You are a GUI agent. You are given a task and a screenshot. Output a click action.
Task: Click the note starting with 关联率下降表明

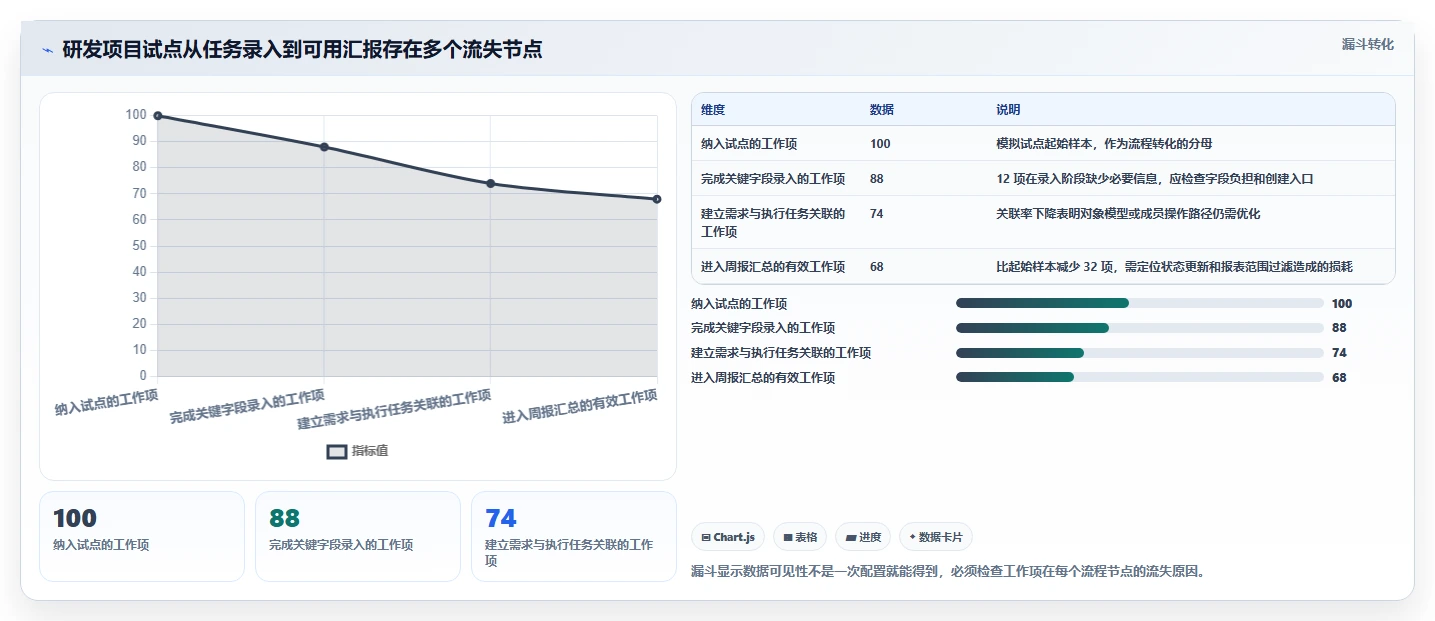click(x=1128, y=214)
